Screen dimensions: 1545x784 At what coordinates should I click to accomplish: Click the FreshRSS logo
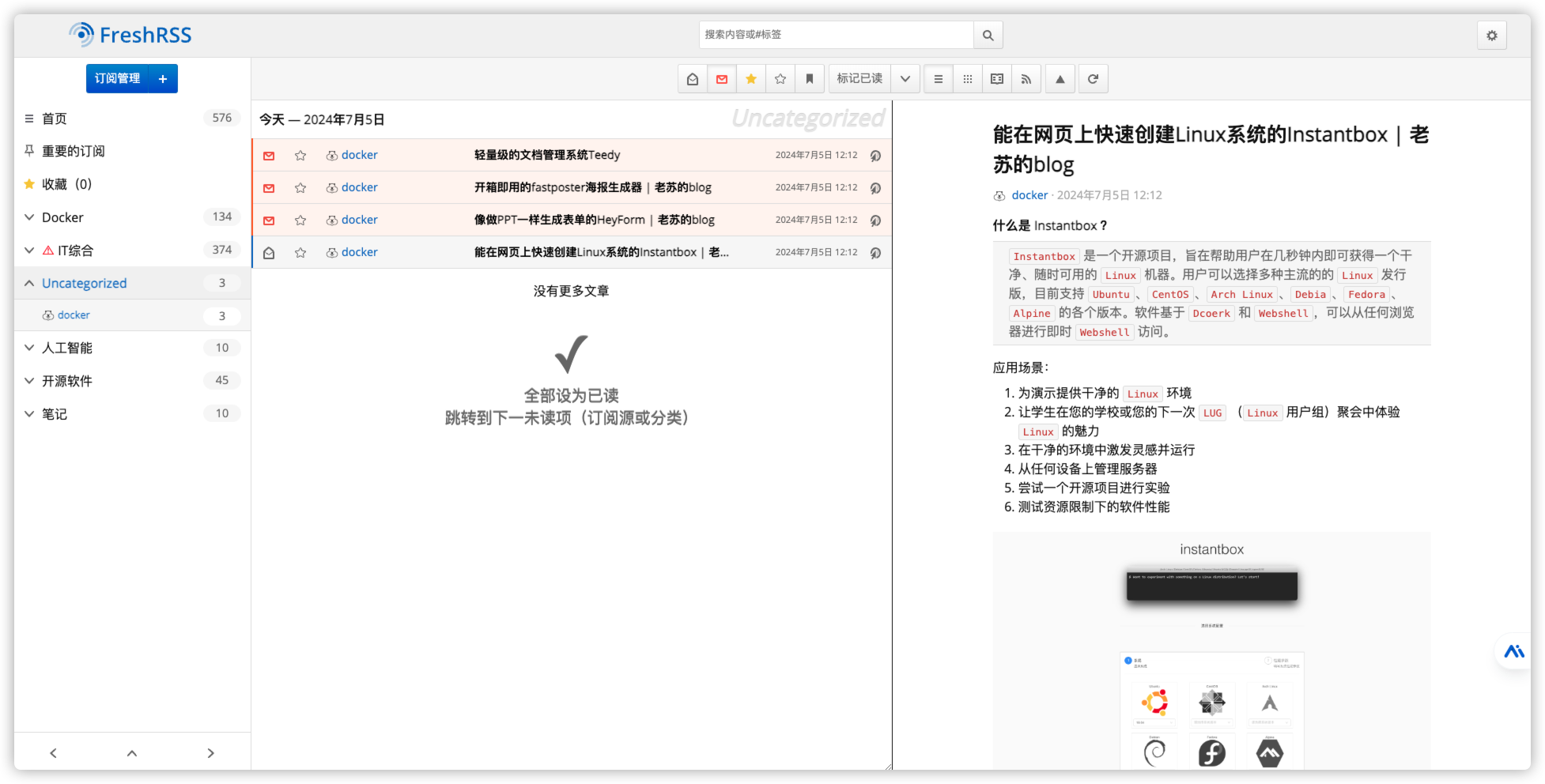tap(130, 35)
